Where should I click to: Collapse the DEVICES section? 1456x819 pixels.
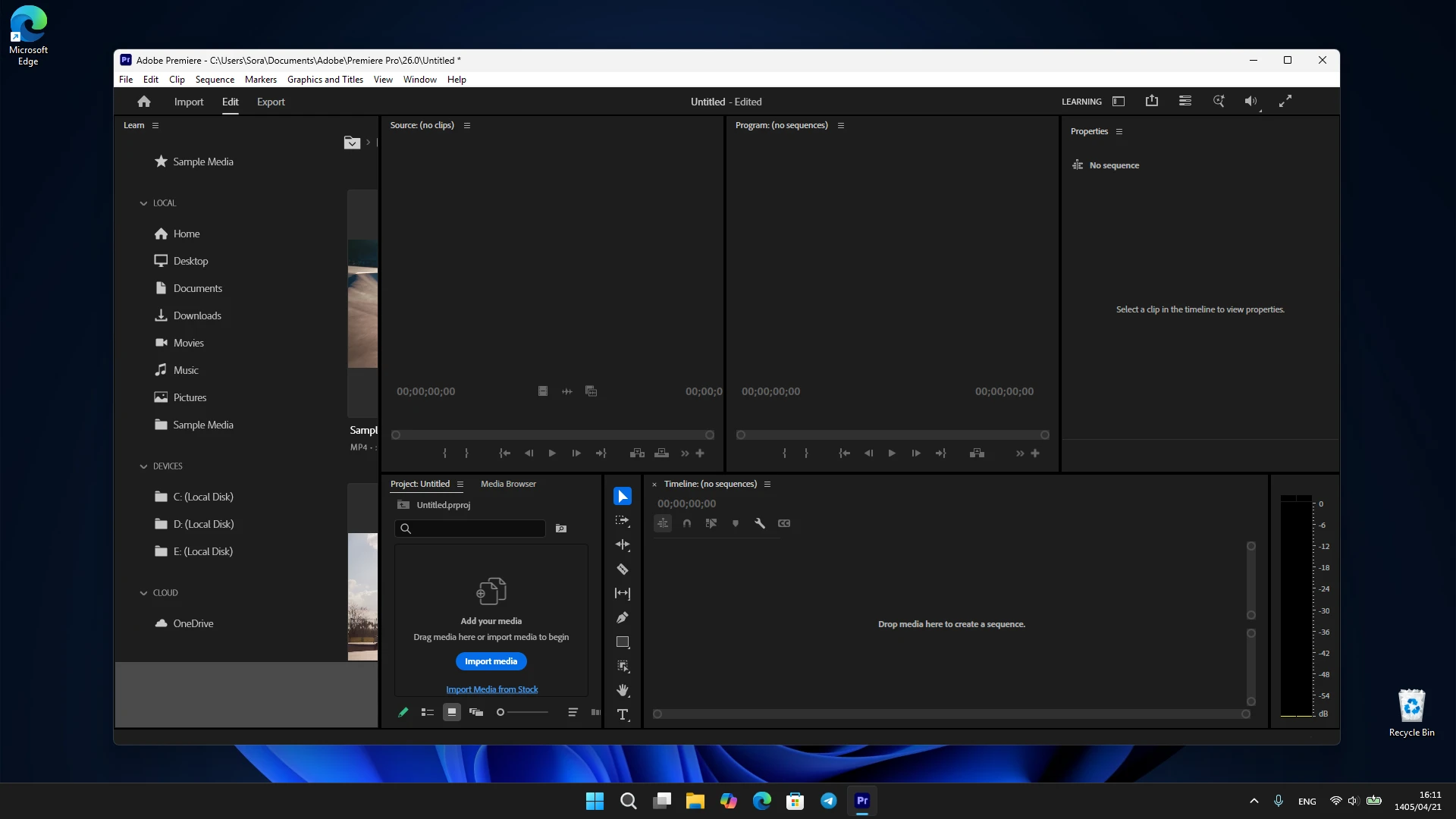click(143, 466)
